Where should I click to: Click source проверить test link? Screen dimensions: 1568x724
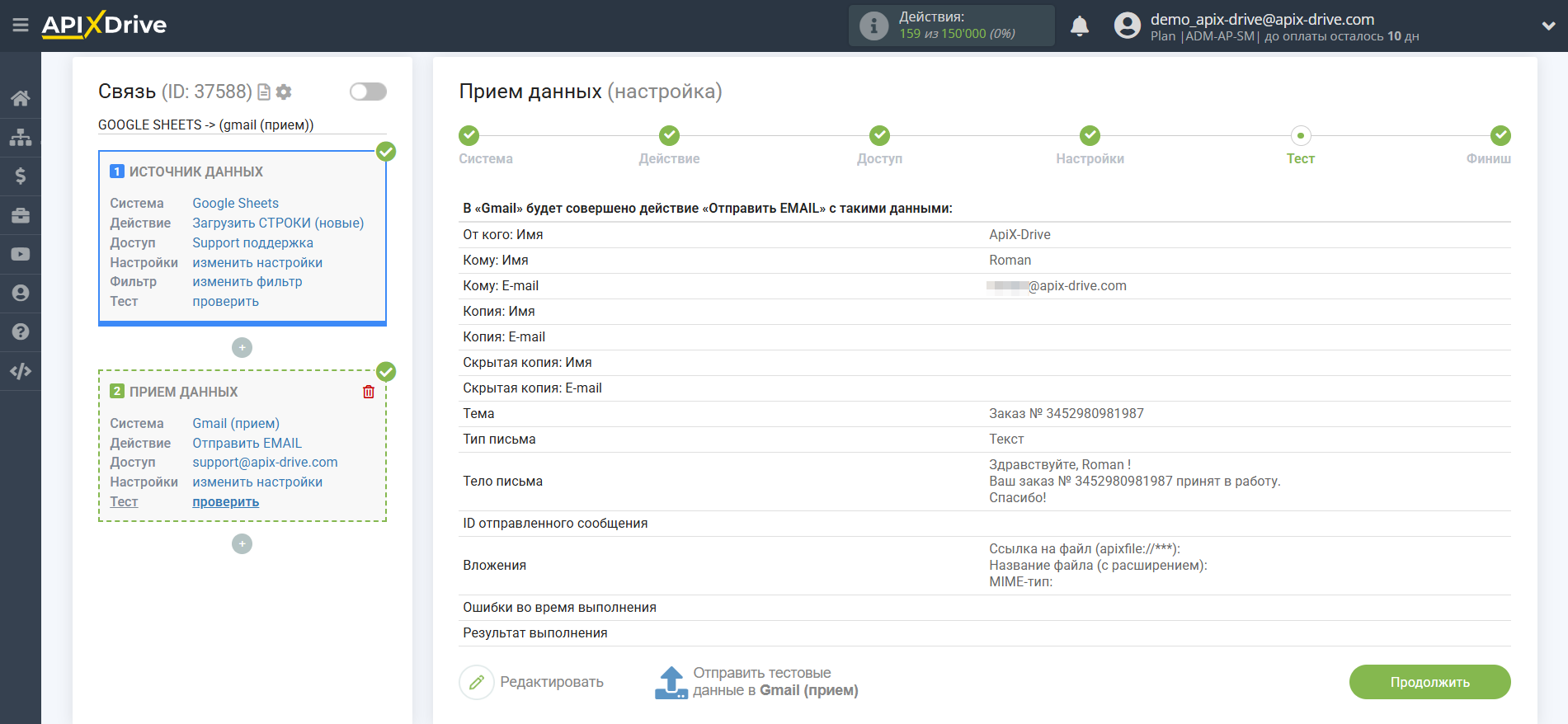coord(225,301)
